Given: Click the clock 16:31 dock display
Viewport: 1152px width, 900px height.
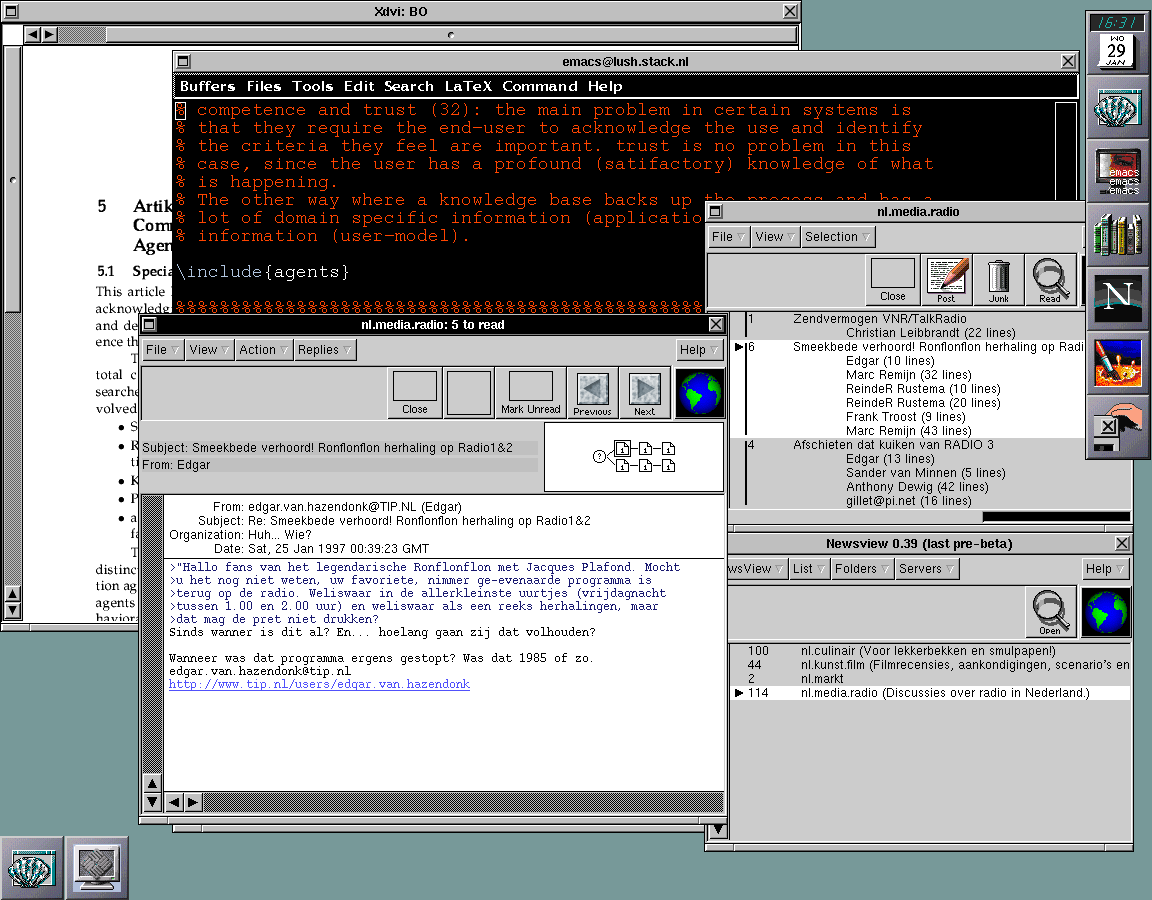Looking at the screenshot, I should 1116,23.
